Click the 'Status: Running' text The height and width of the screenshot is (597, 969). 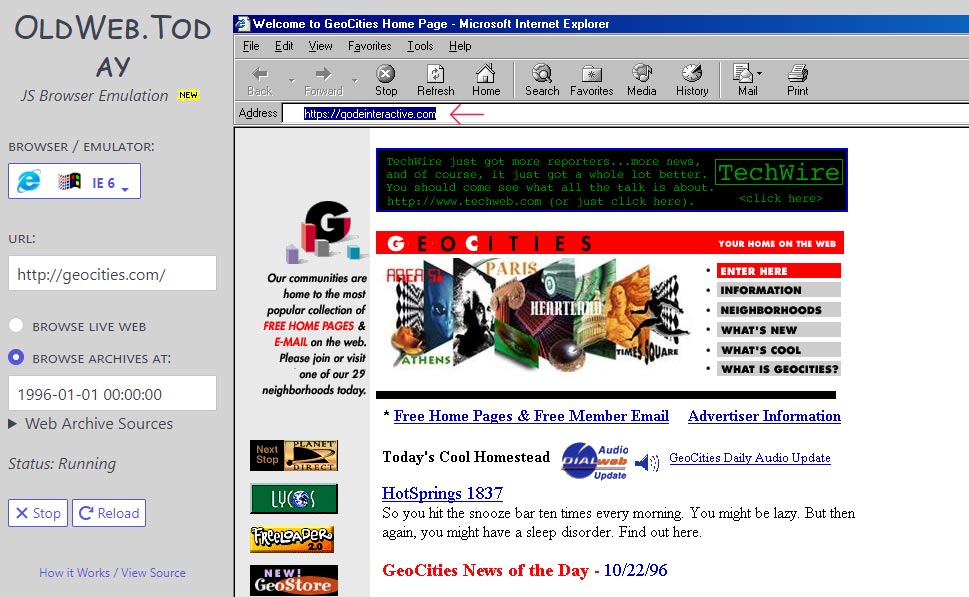point(62,464)
